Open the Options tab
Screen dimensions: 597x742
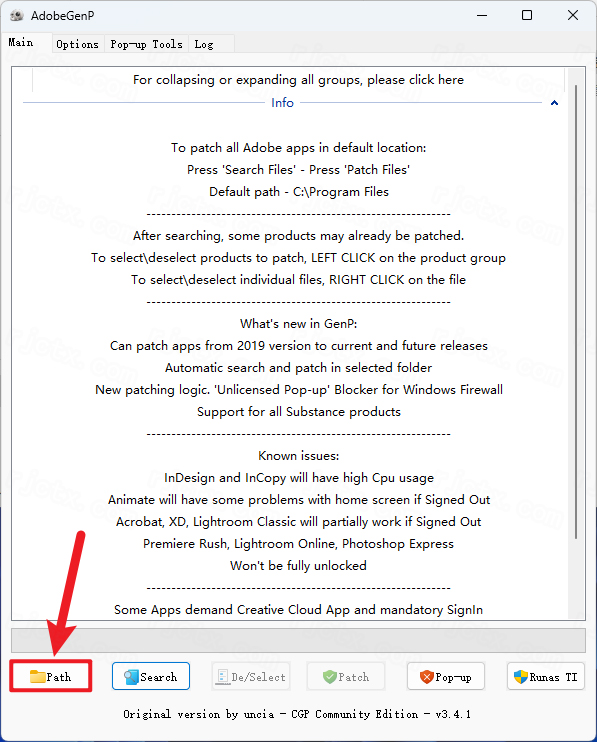(x=78, y=44)
